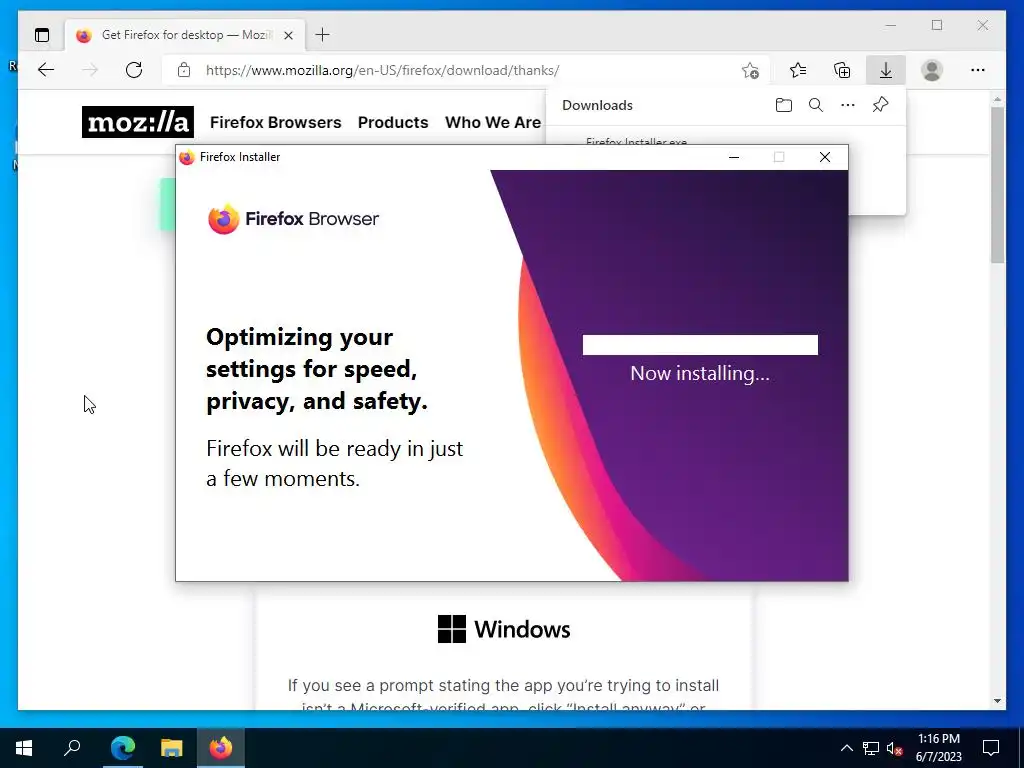This screenshot has width=1024, height=768.
Task: Close the Get Firefox for desktop tab
Action: (289, 35)
